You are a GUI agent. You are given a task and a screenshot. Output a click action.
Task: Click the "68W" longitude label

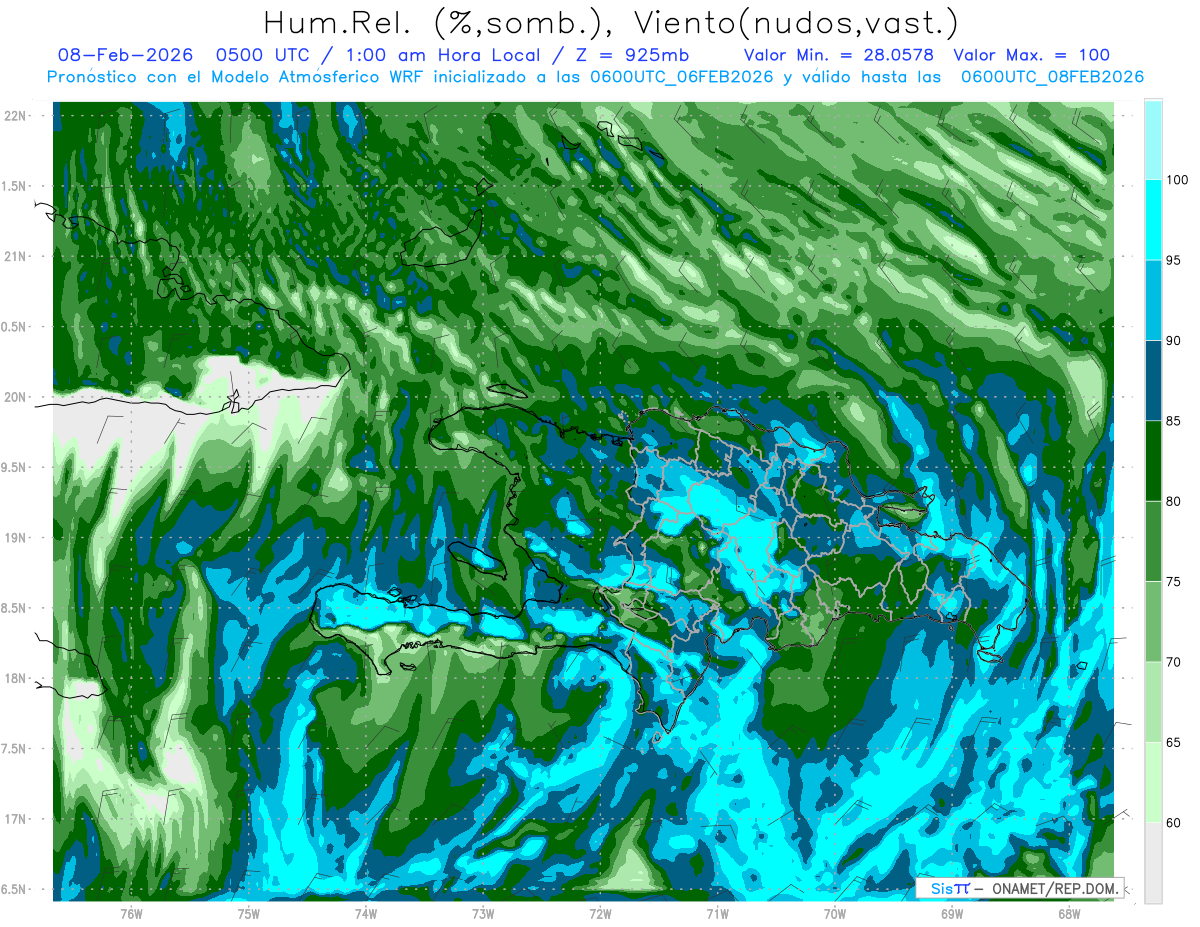tap(1069, 913)
